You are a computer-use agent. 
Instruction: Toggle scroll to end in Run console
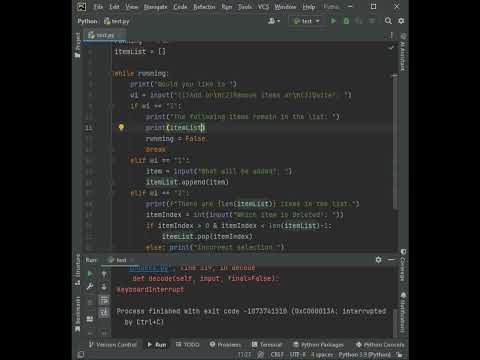104,313
